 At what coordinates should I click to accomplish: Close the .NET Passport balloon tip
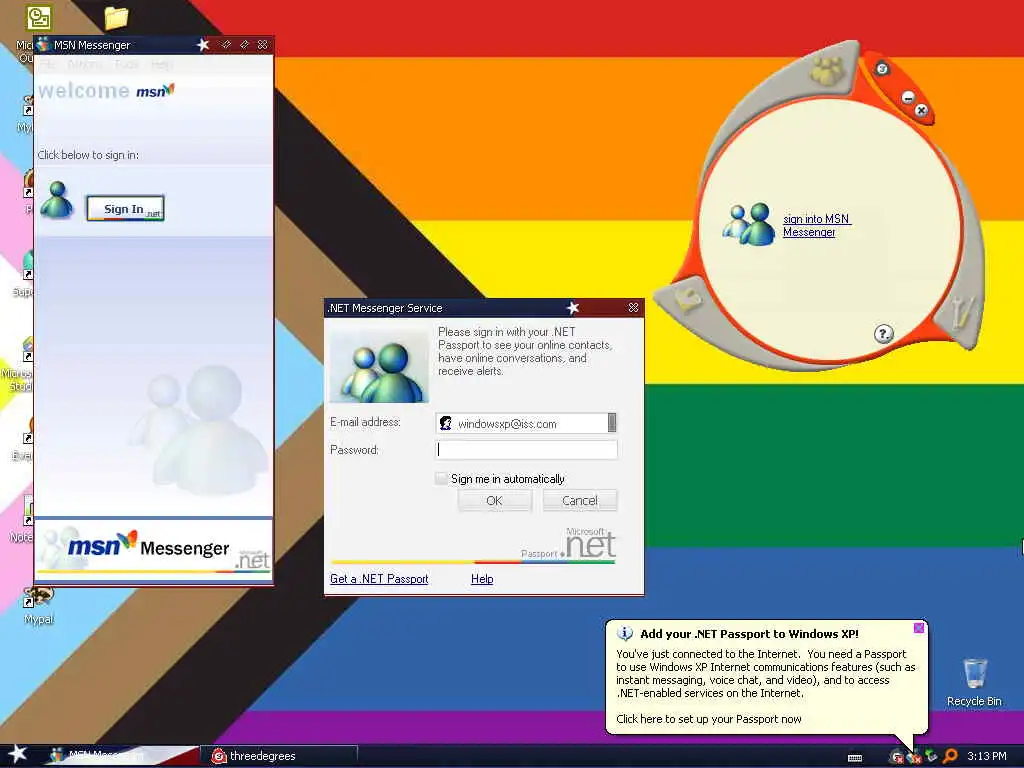(x=919, y=628)
